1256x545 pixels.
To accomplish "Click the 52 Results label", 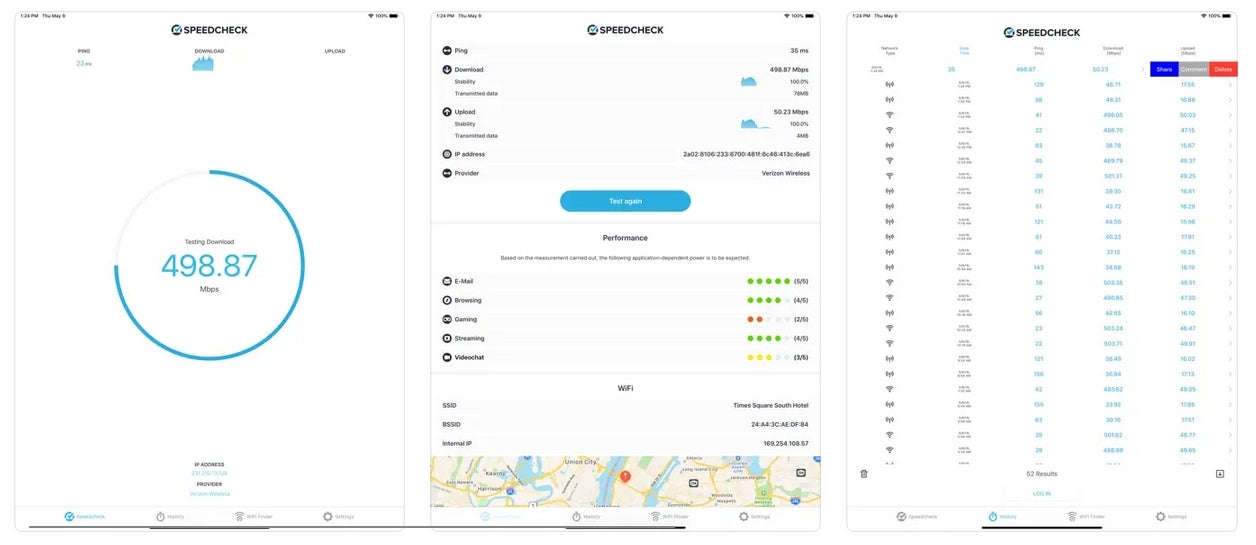I will click(x=1041, y=474).
